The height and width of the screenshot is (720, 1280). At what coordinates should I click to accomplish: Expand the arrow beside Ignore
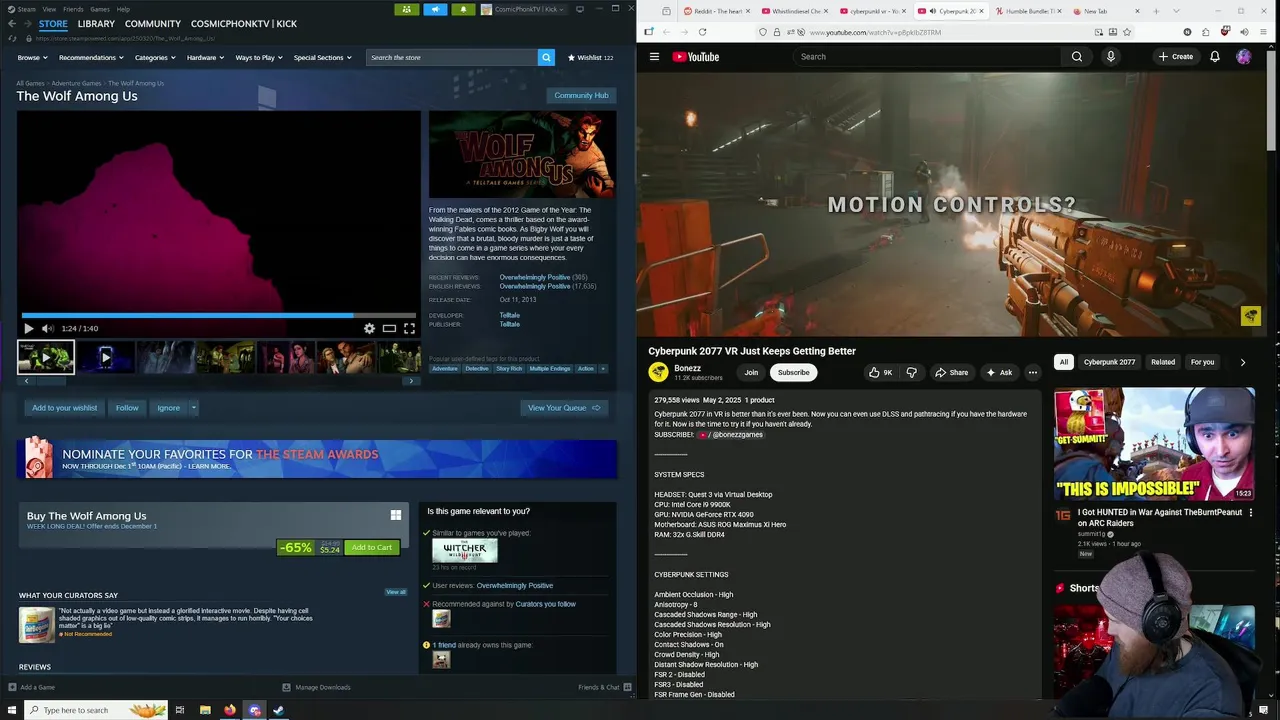pos(194,407)
